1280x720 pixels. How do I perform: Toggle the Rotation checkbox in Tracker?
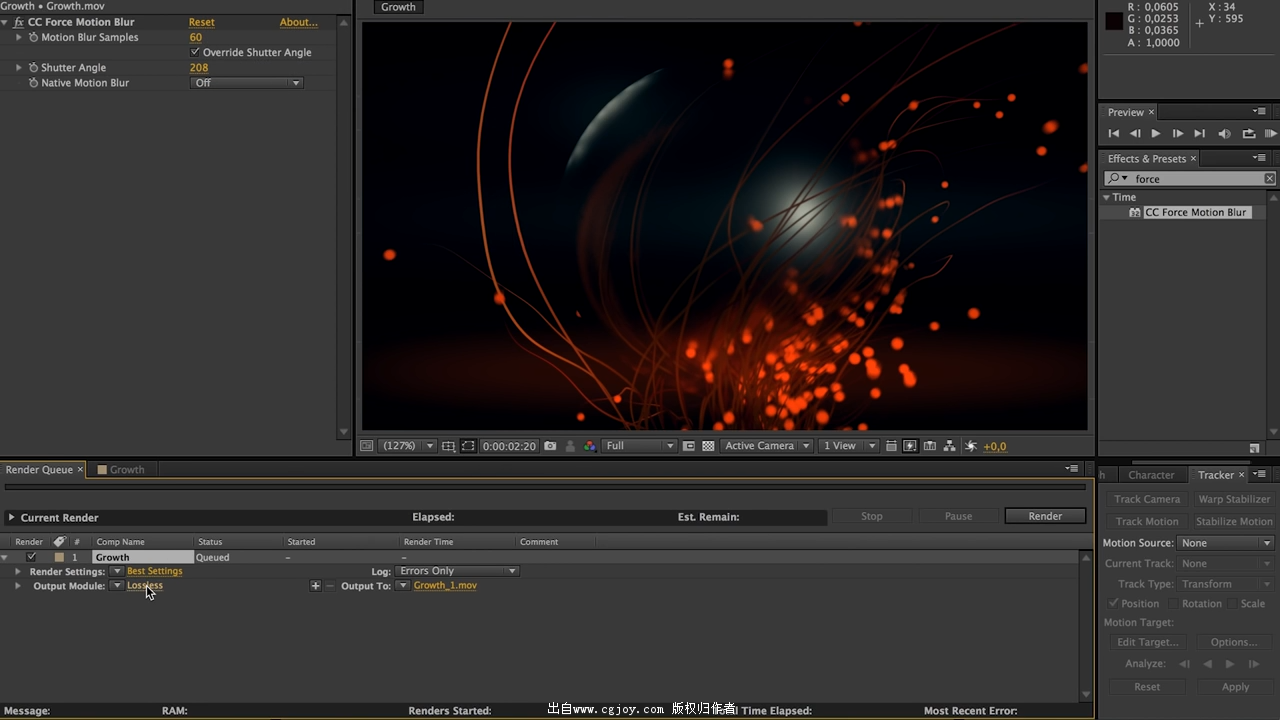point(1174,603)
